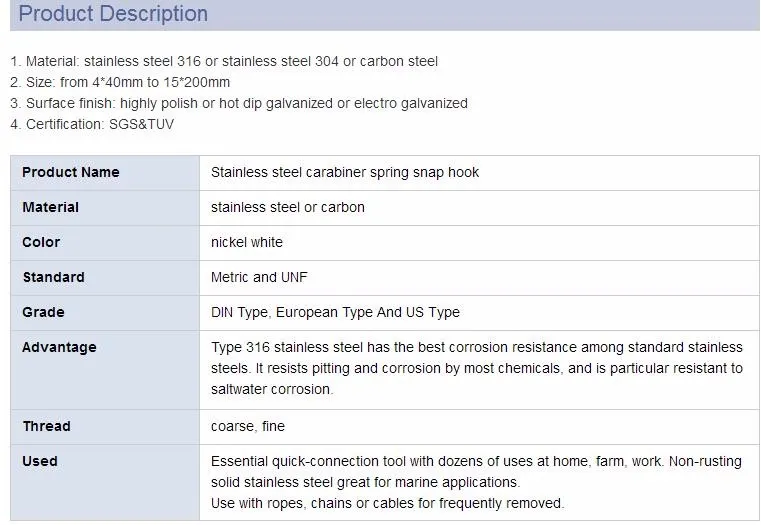Click the Advantage row label

click(x=60, y=347)
